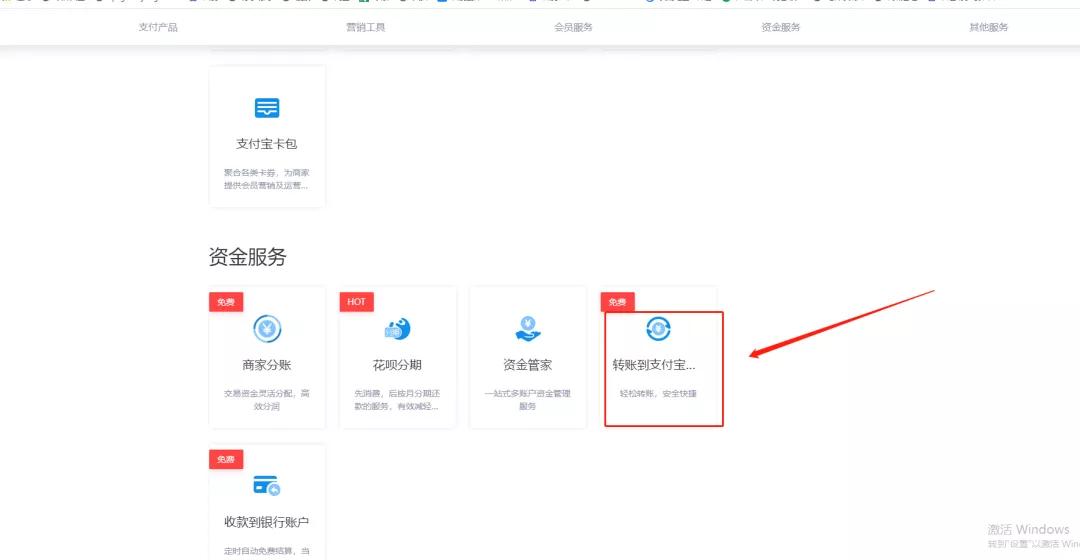Open the 资金管家 product title
This screenshot has height=560, width=1080.
528,365
